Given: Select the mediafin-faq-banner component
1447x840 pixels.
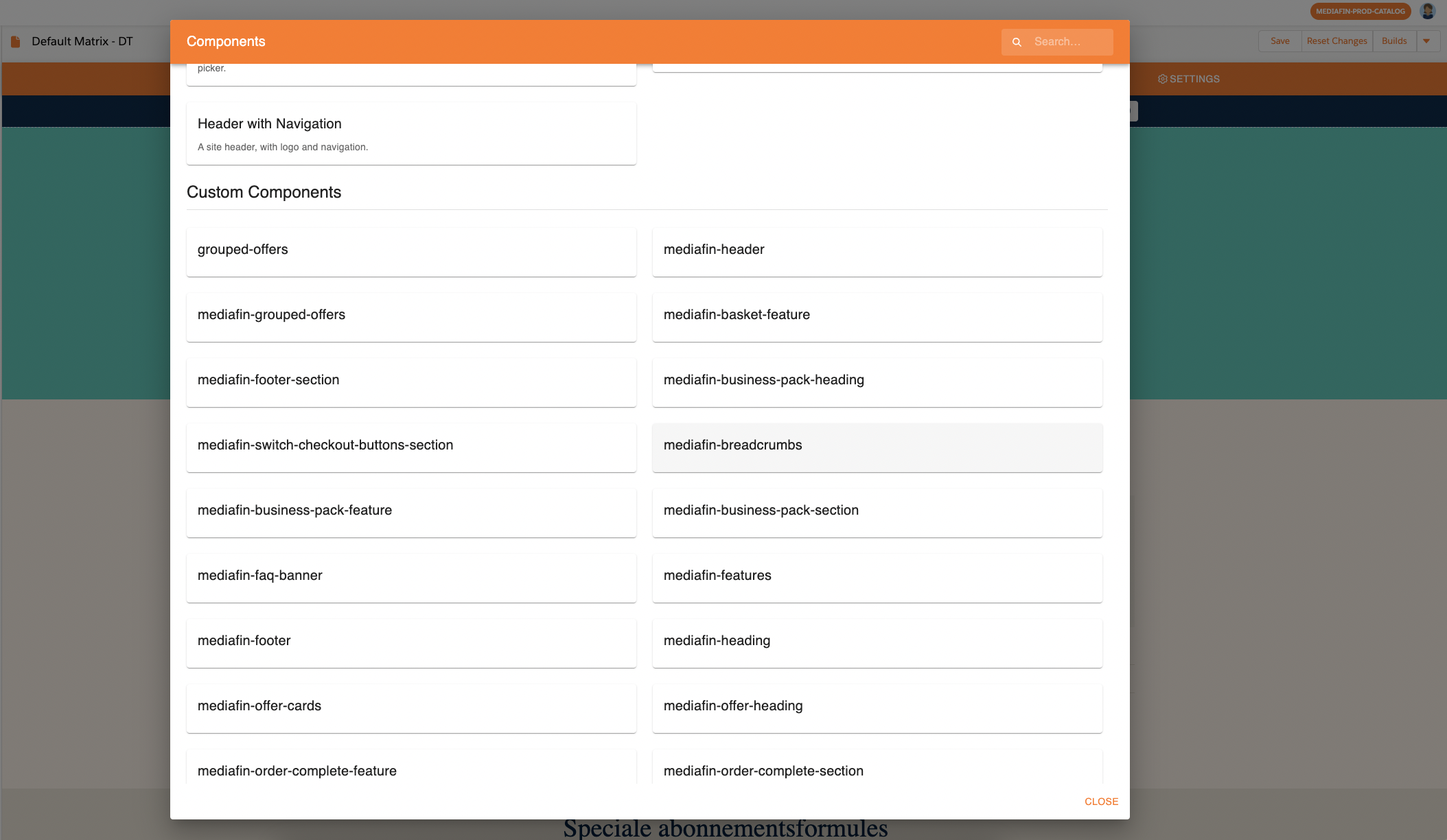Looking at the screenshot, I should coord(411,578).
